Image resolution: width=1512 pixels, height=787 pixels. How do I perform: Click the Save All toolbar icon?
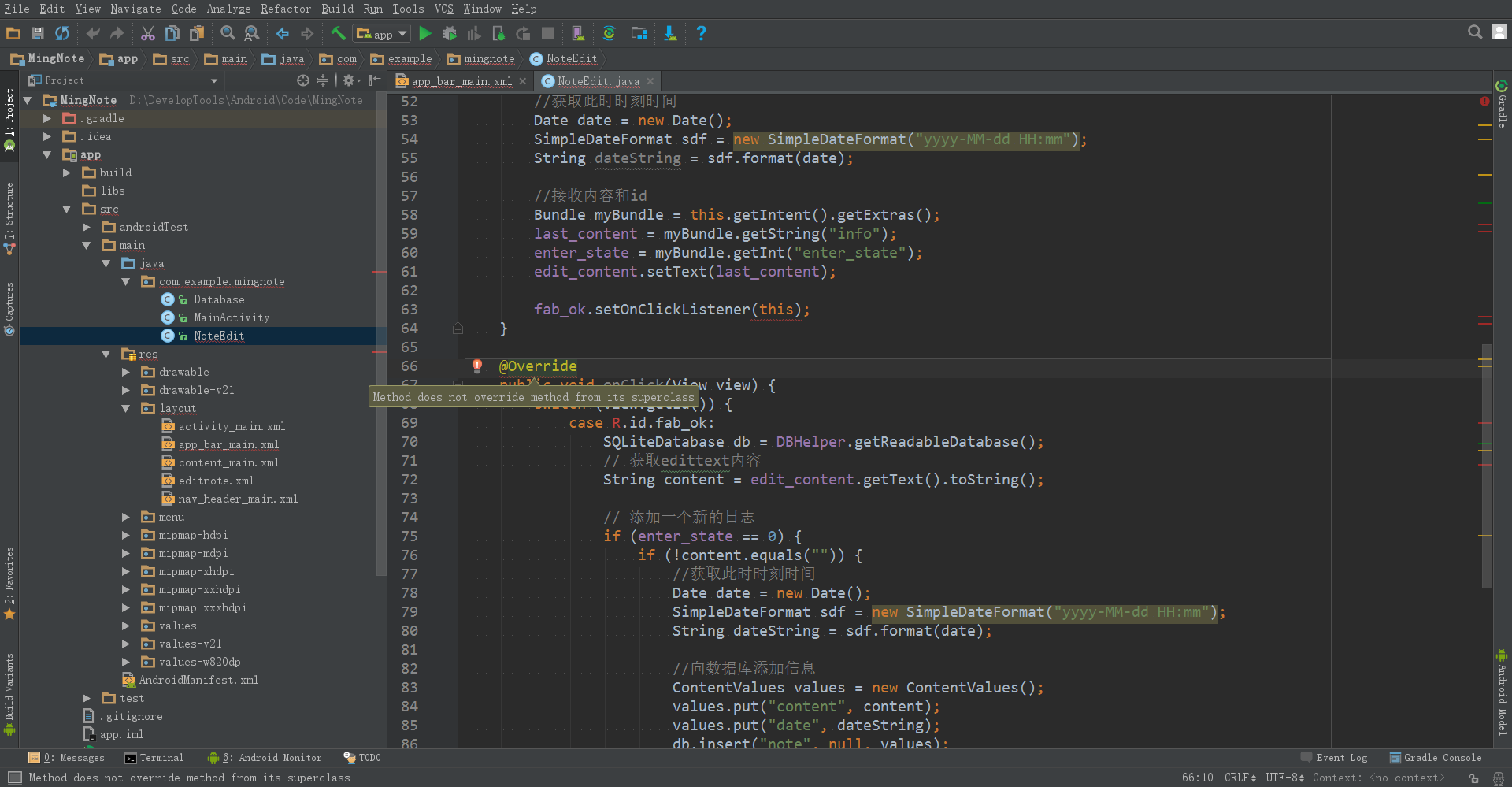(38, 33)
